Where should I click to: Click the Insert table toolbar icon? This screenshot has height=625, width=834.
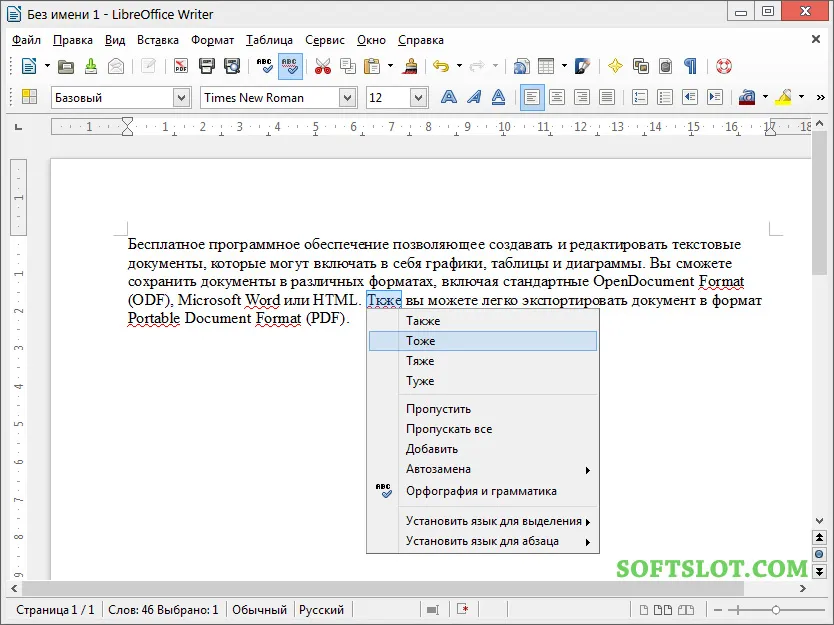[546, 66]
